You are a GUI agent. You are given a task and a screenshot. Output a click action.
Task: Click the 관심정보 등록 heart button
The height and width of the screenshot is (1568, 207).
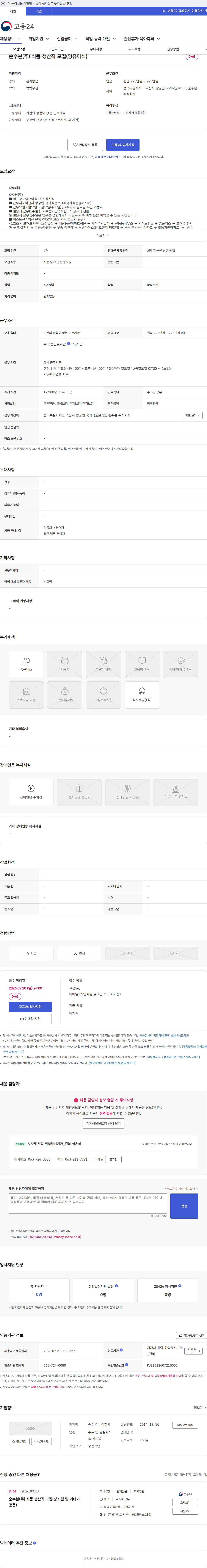click(85, 145)
